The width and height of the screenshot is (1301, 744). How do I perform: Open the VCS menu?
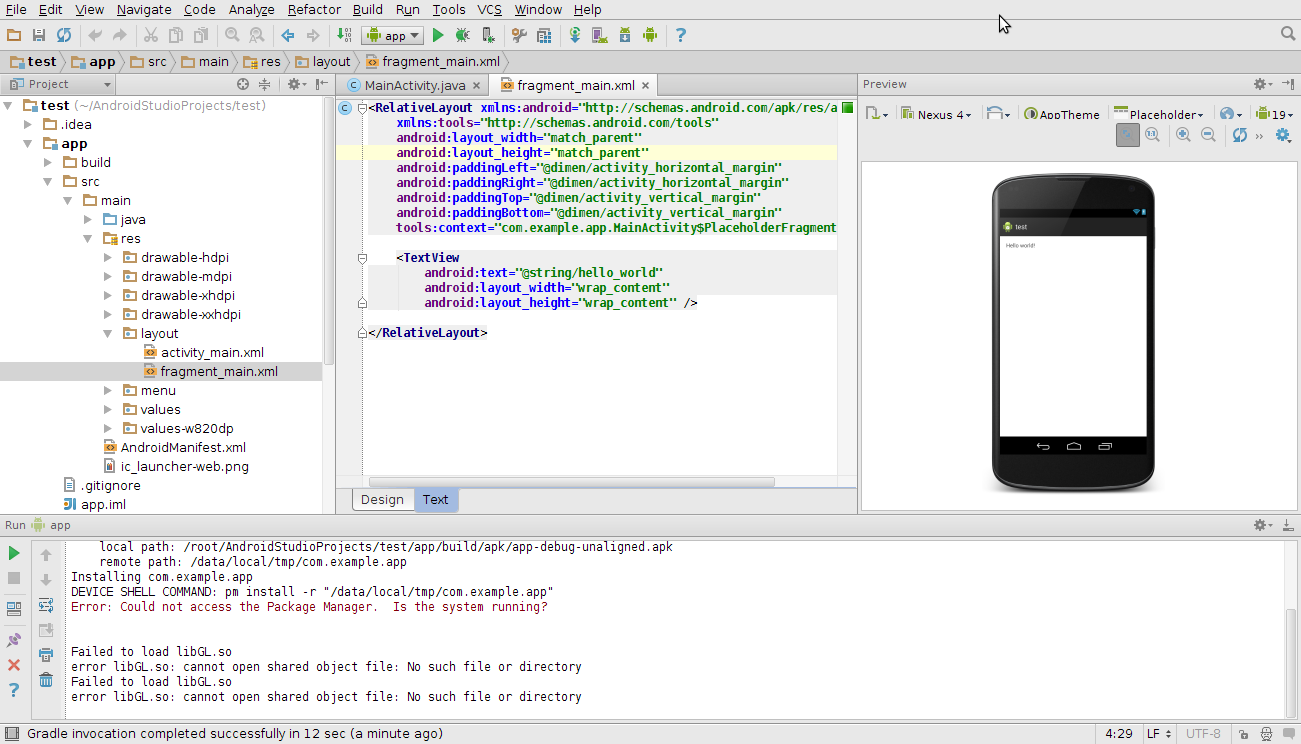[489, 9]
